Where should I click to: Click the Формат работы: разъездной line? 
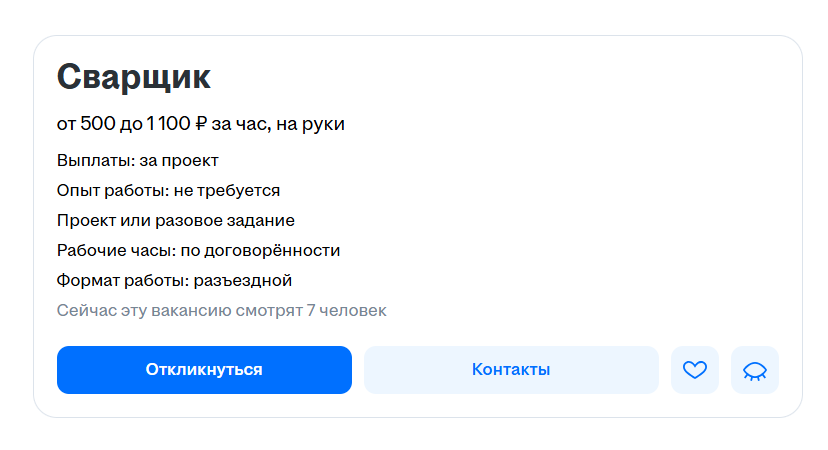pos(174,280)
